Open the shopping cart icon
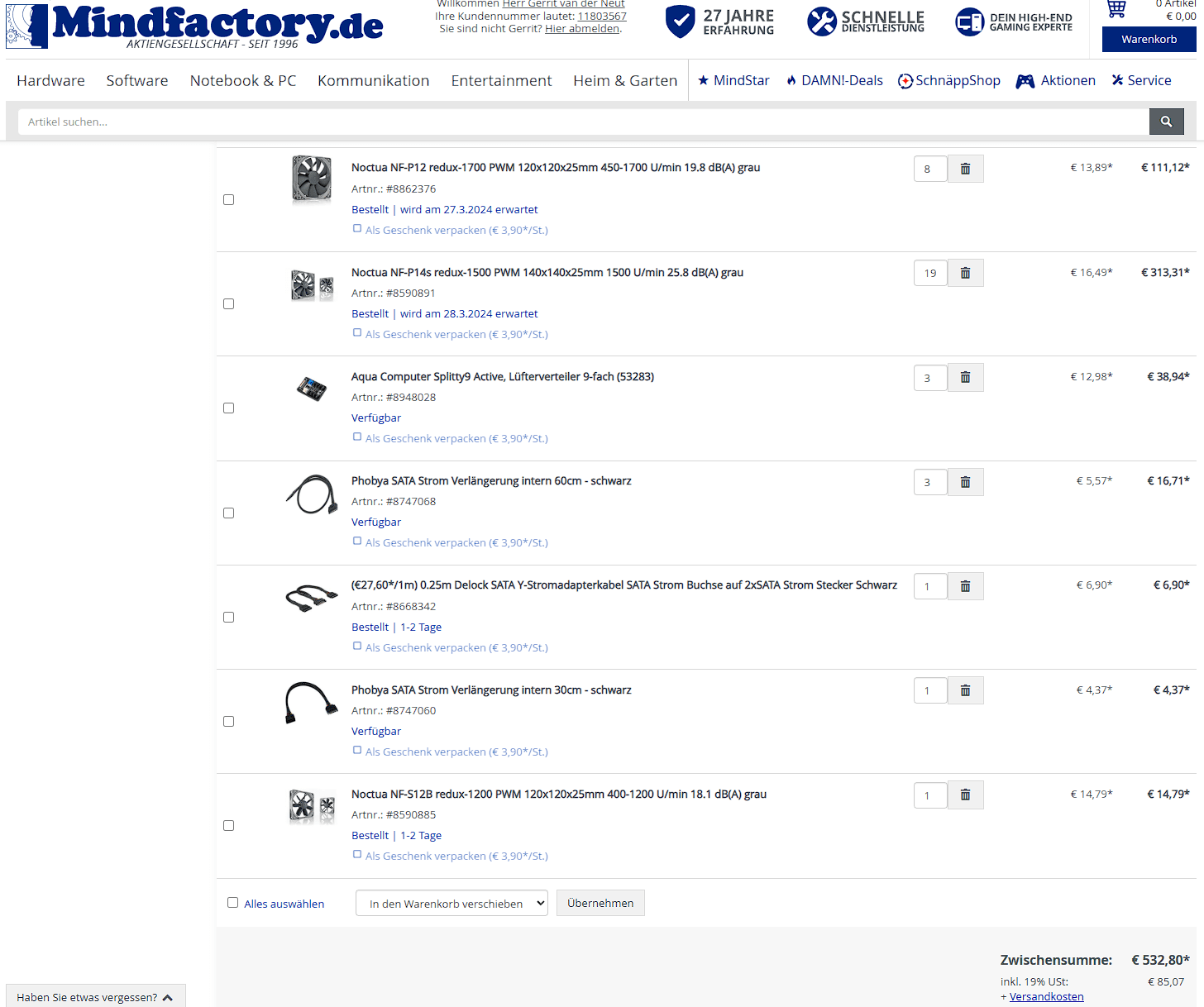 click(x=1116, y=9)
